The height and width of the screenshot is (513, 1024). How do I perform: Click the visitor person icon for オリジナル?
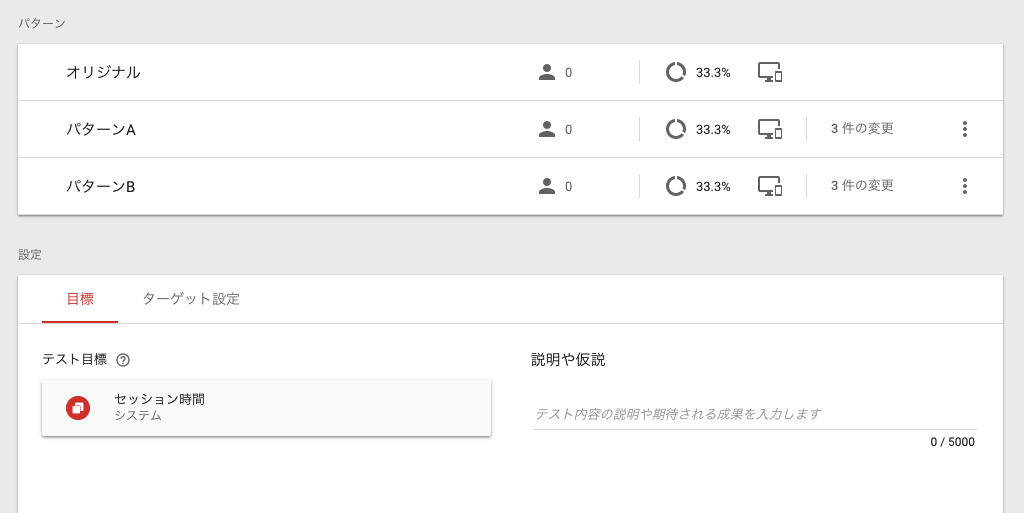[x=547, y=72]
